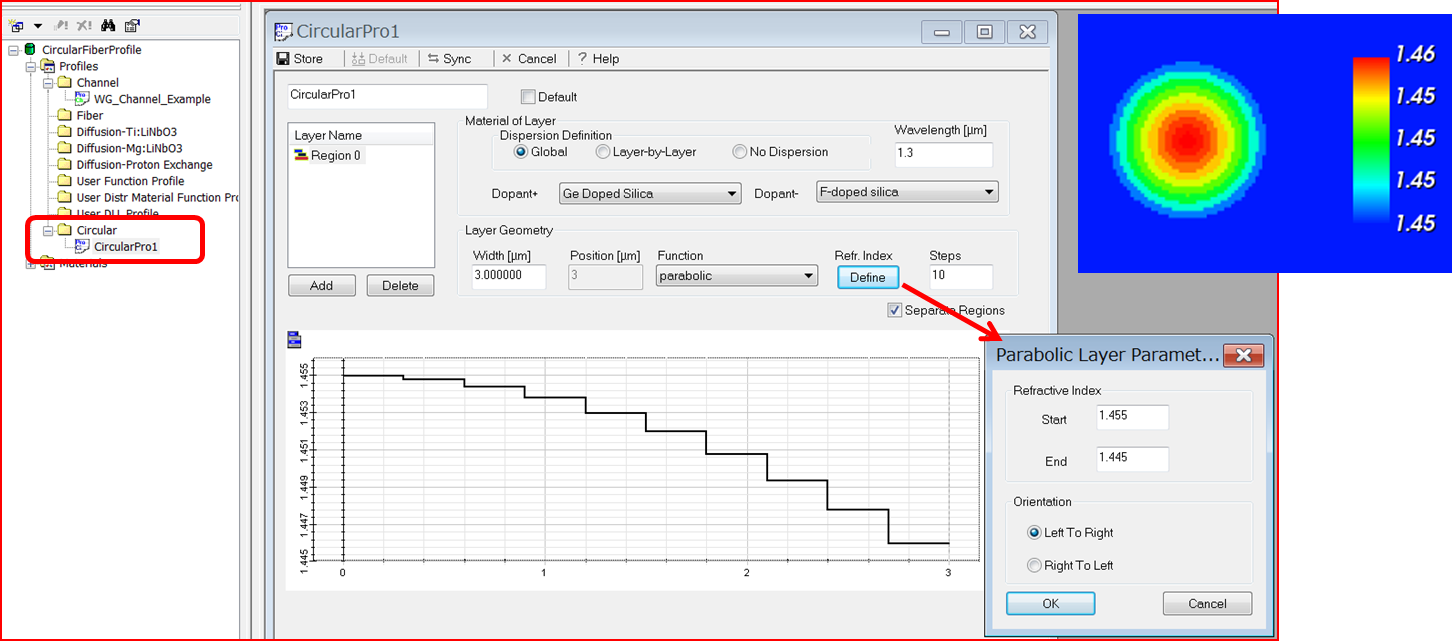Open Help from the profile window toolbar
The height and width of the screenshot is (641, 1452).
[x=597, y=58]
